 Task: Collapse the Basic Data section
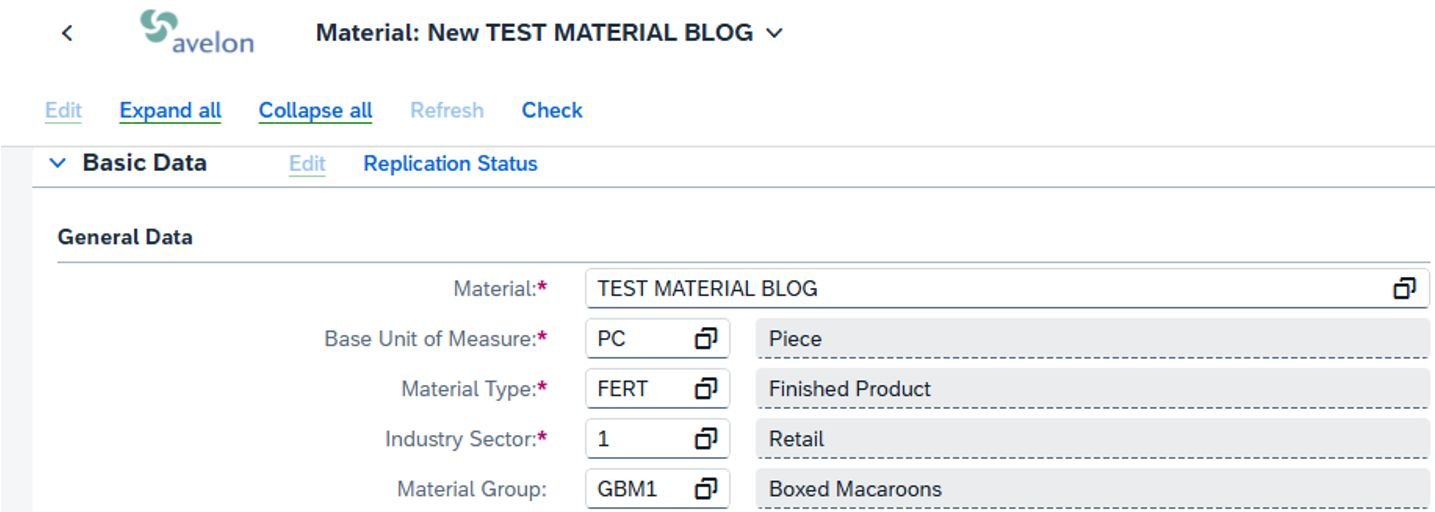pos(58,163)
